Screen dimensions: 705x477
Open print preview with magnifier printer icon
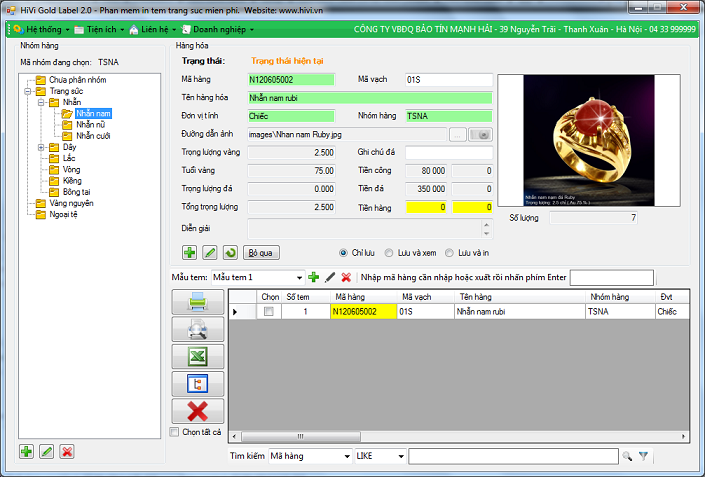(198, 329)
